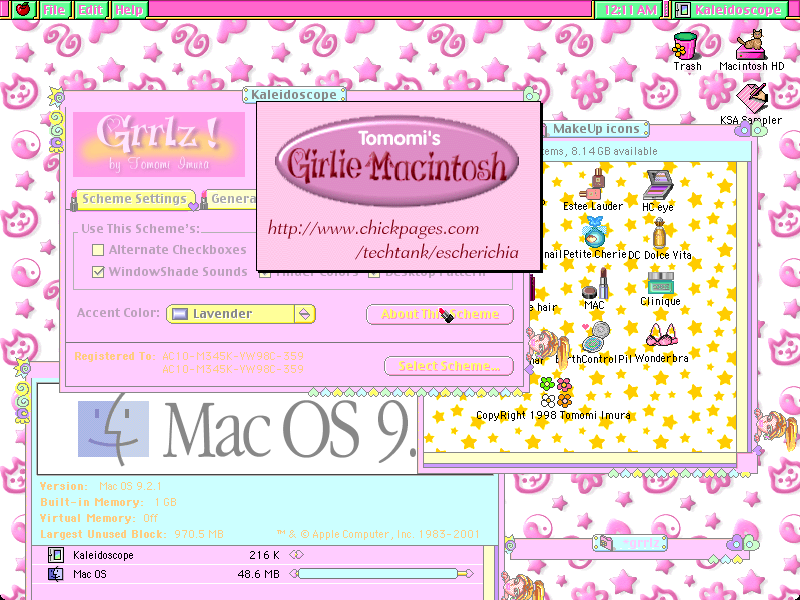Viewport: 800px width, 600px height.
Task: Click the '48.6 MB' memory value
Action: point(258,574)
